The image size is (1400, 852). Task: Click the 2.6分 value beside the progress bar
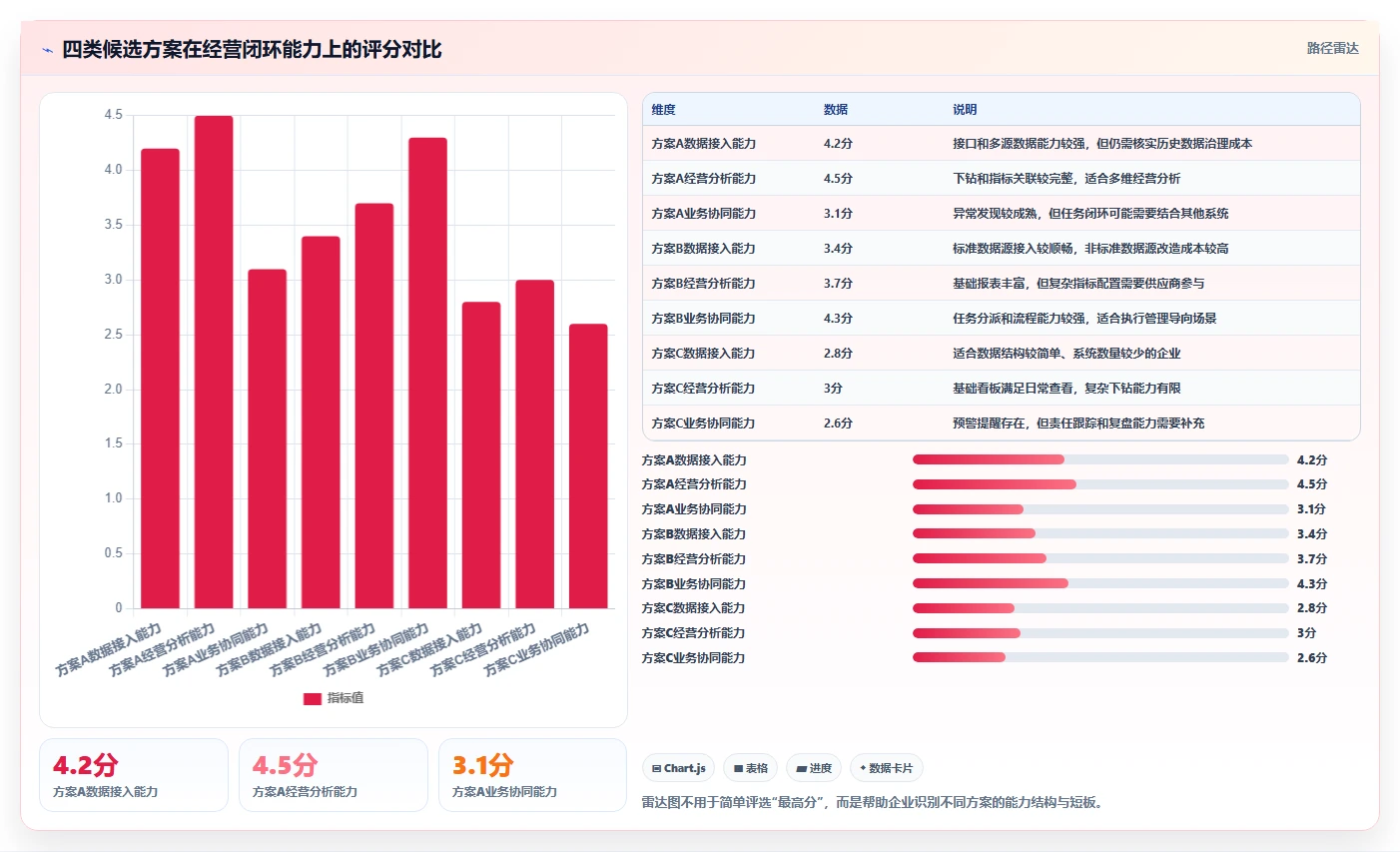click(x=1312, y=658)
